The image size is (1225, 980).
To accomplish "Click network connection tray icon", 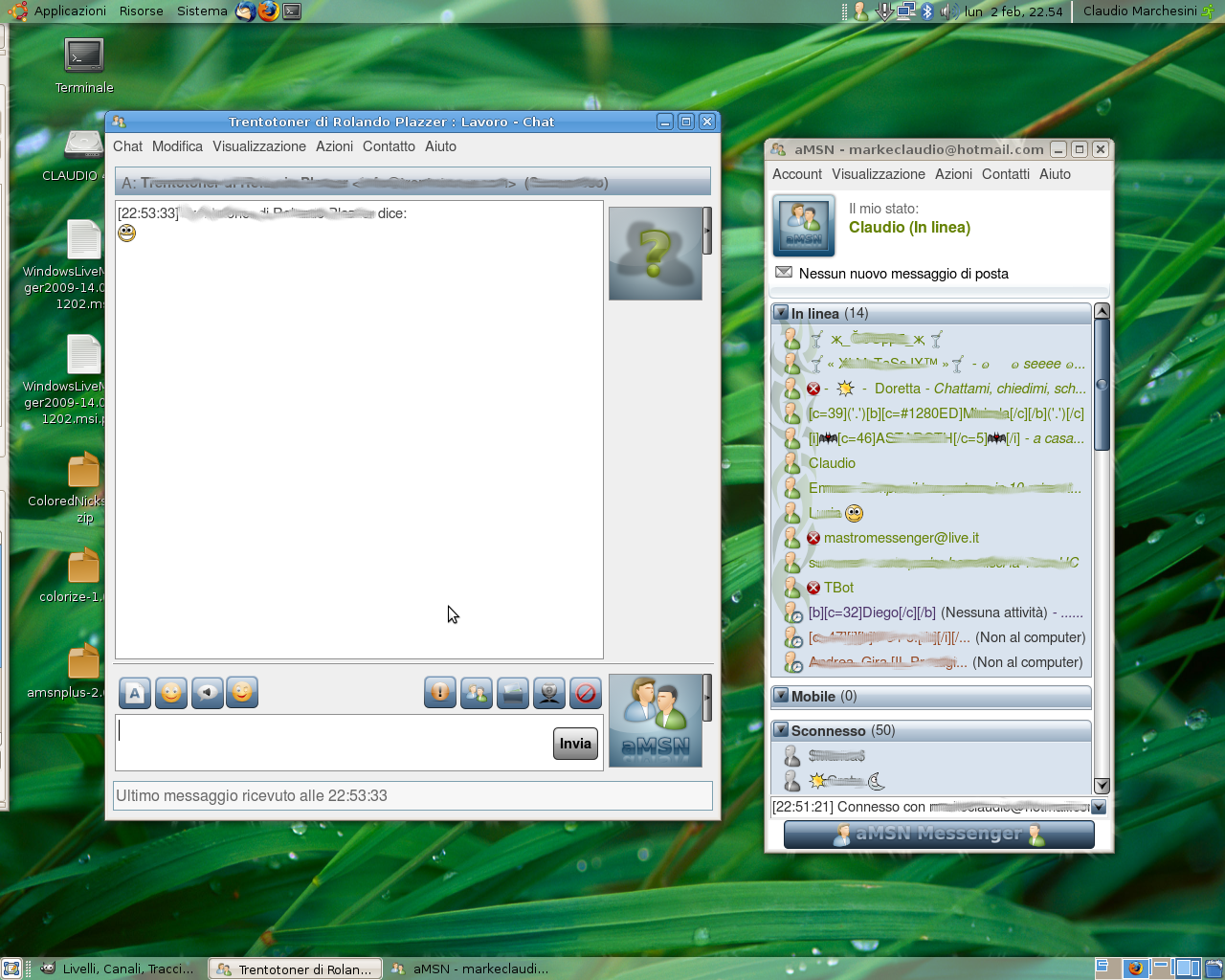I will tap(905, 11).
